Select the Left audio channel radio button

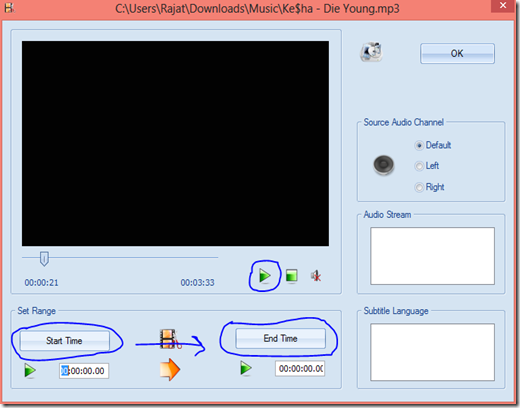419,166
